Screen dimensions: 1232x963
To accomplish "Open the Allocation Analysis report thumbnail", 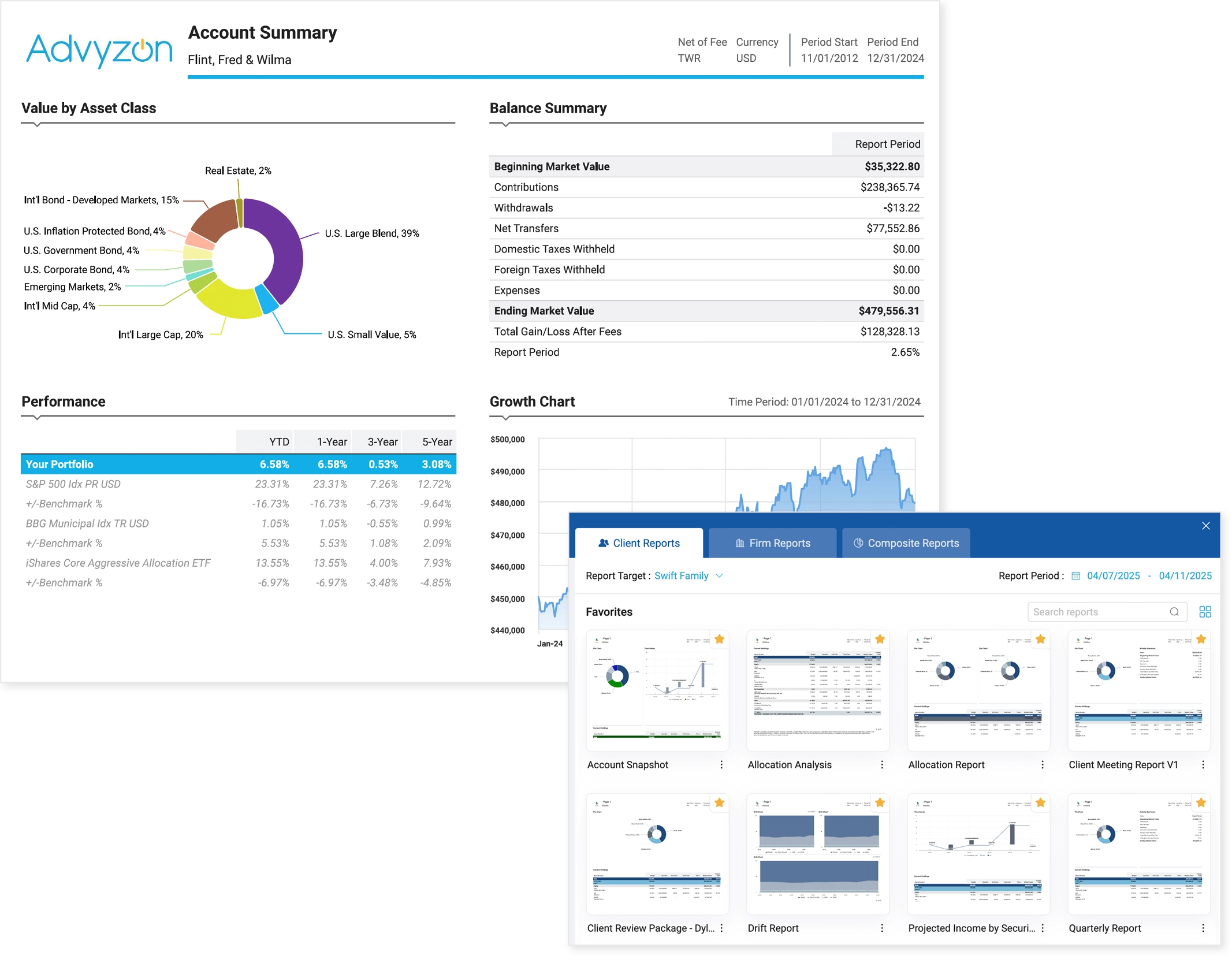I will point(818,690).
